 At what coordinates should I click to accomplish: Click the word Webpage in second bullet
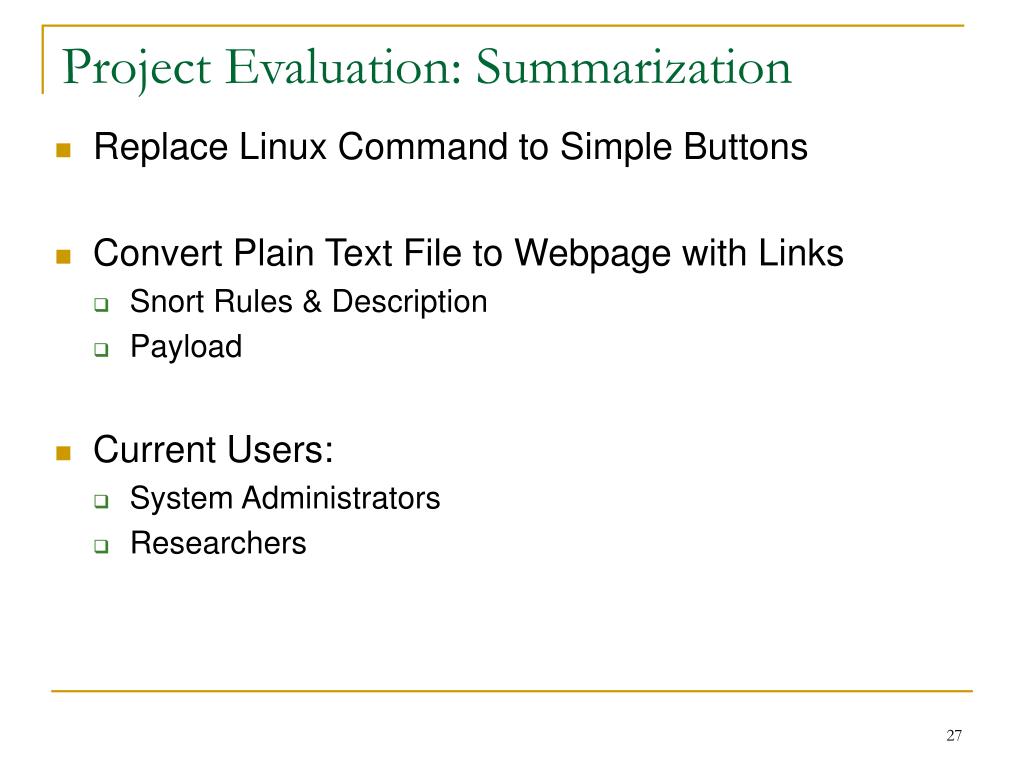click(x=592, y=254)
